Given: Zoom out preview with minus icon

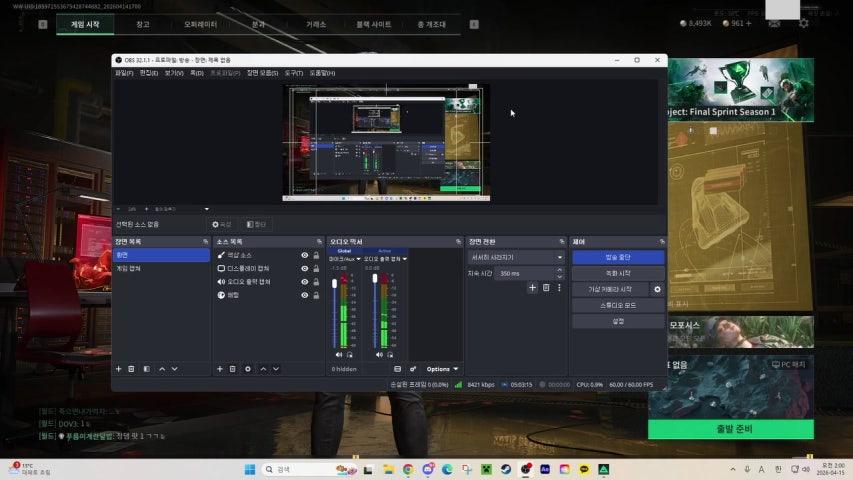Looking at the screenshot, I should coord(119,209).
